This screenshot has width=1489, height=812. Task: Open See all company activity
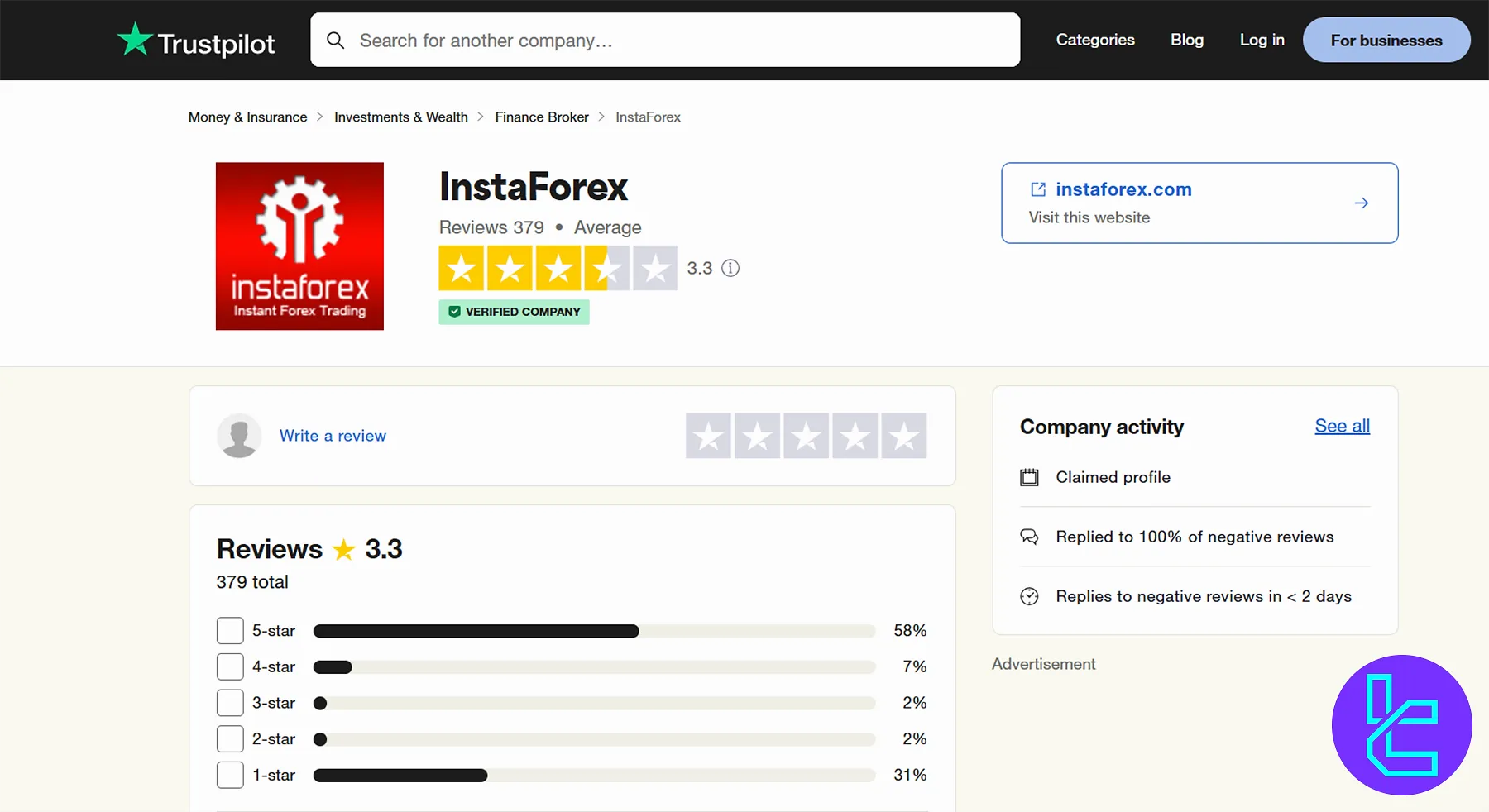(x=1342, y=426)
